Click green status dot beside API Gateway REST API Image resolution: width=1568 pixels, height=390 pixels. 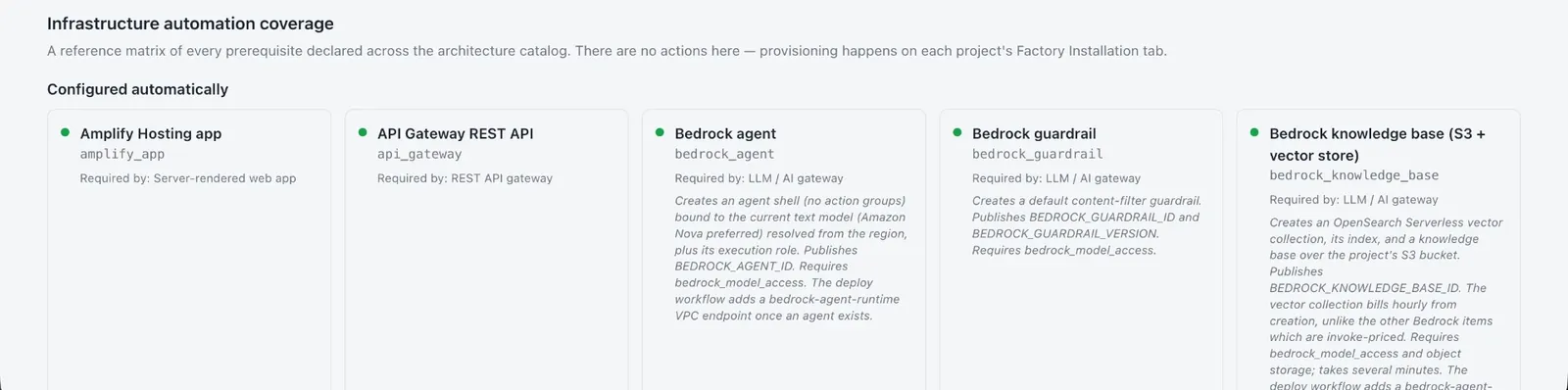[363, 132]
